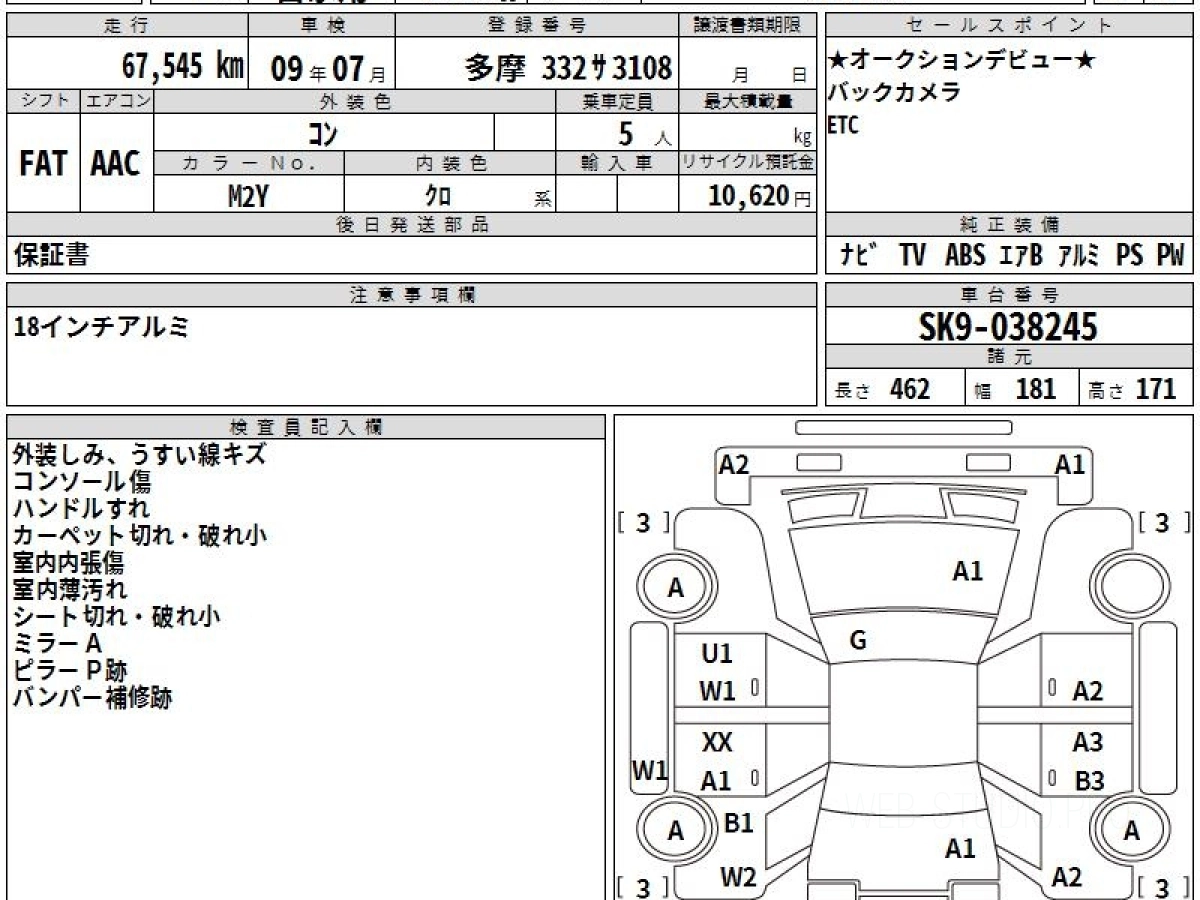Screen dimensions: 1200x900
Task: Select the XX mark on the car diagram
Action: click(x=717, y=743)
